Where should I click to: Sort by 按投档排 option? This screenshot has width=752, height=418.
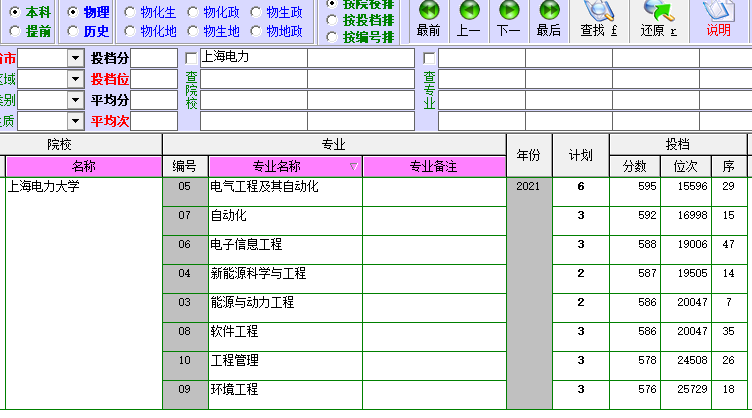[360, 20]
